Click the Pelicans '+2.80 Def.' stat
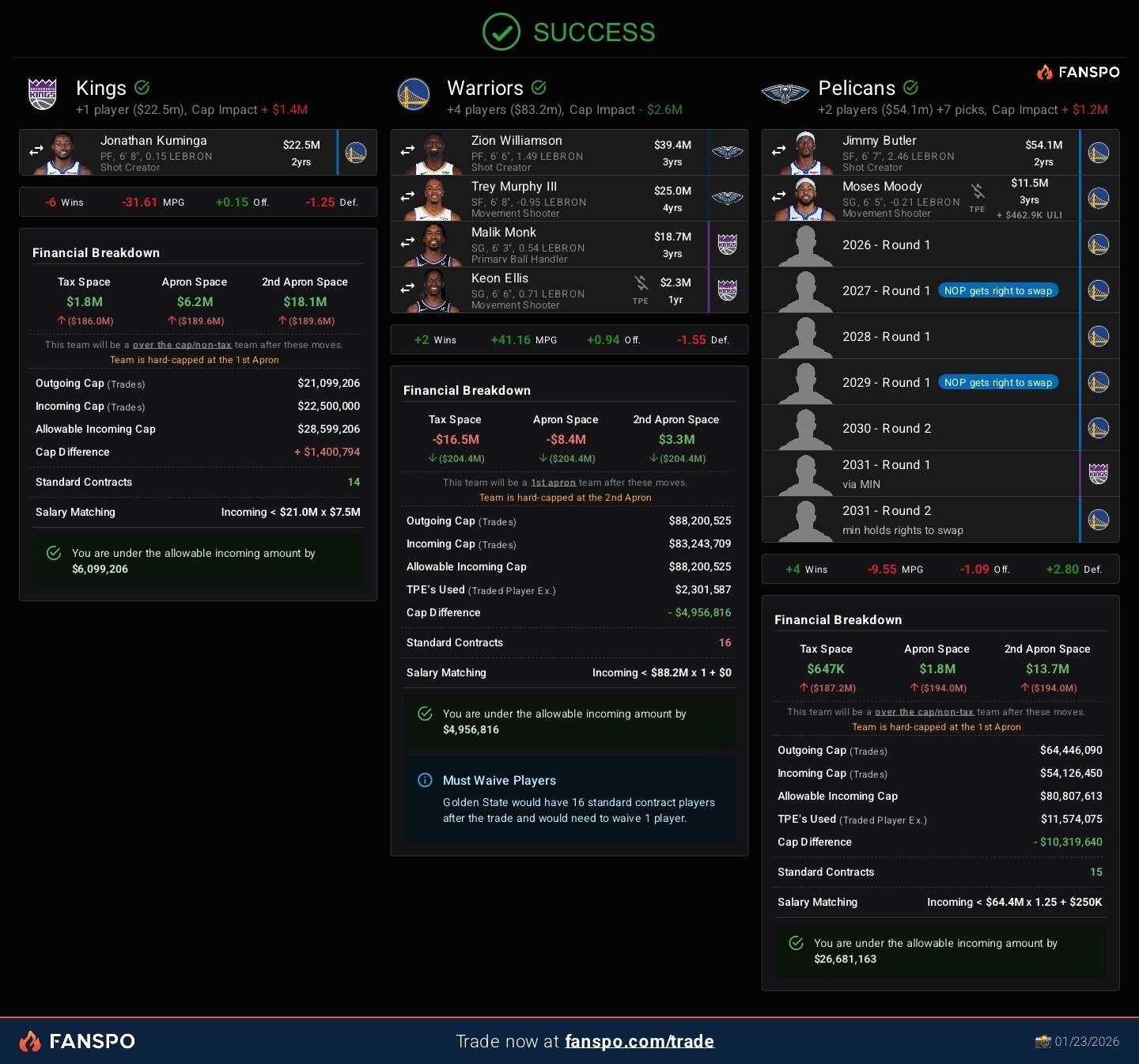The image size is (1139, 1064). (x=1073, y=569)
